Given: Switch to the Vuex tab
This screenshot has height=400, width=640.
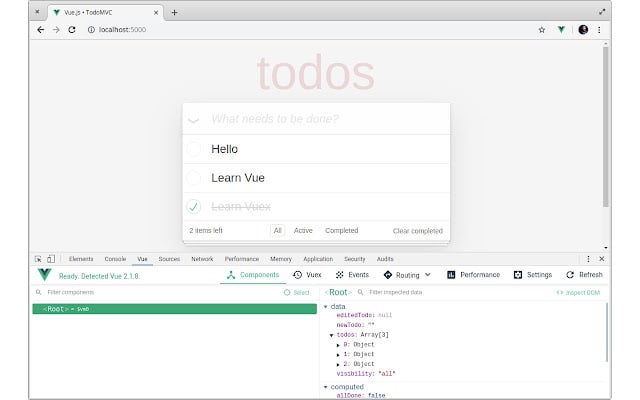Looking at the screenshot, I should click(x=307, y=275).
